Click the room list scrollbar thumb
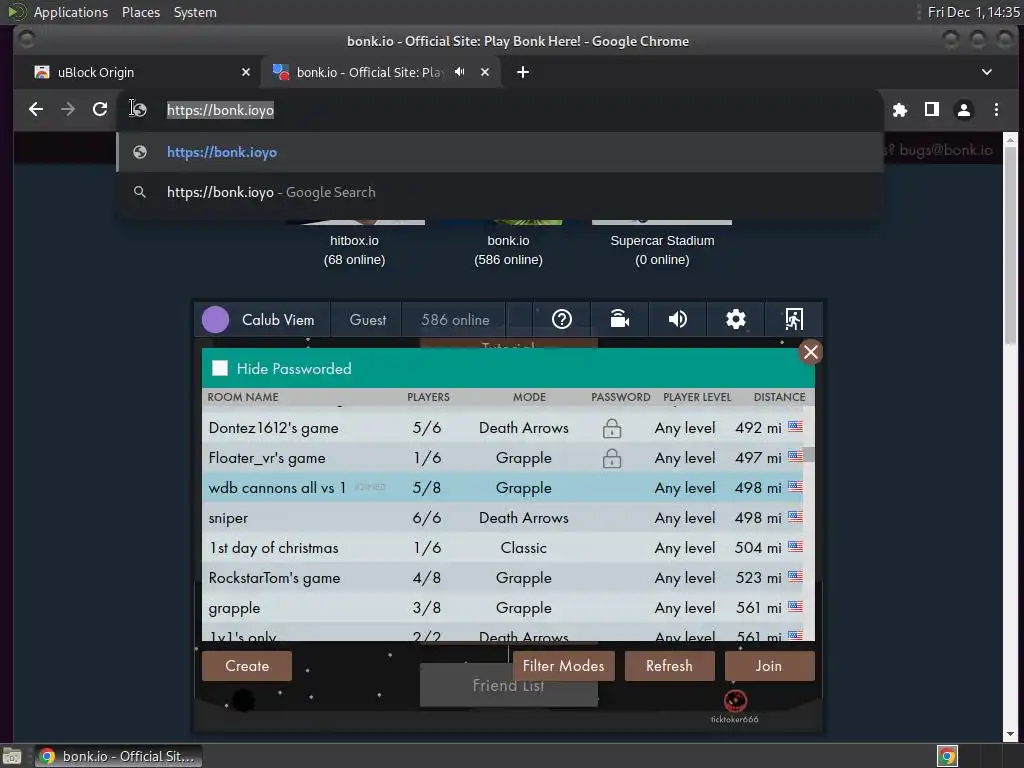This screenshot has width=1024, height=768. pyautogui.click(x=809, y=454)
